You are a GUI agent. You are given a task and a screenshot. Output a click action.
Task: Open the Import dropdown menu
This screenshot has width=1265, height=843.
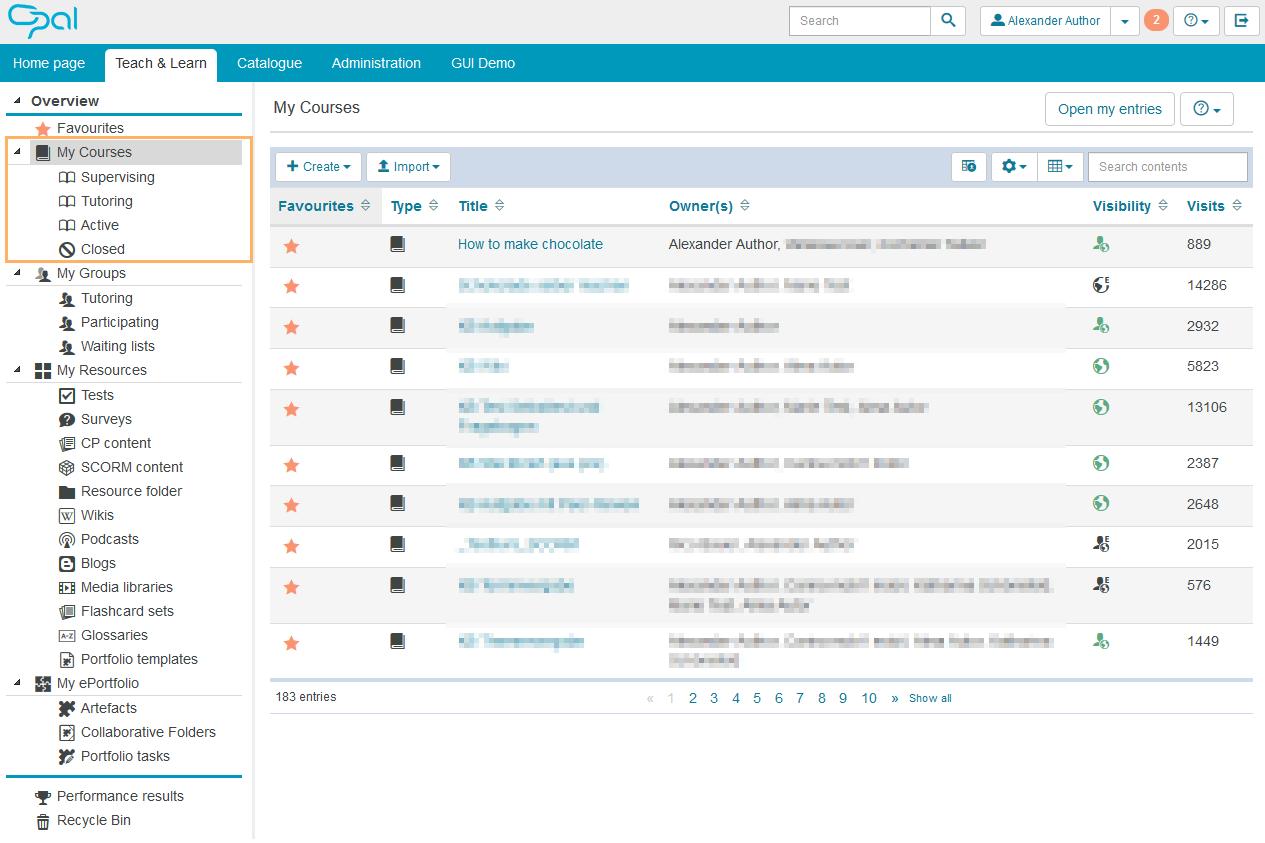tap(408, 167)
